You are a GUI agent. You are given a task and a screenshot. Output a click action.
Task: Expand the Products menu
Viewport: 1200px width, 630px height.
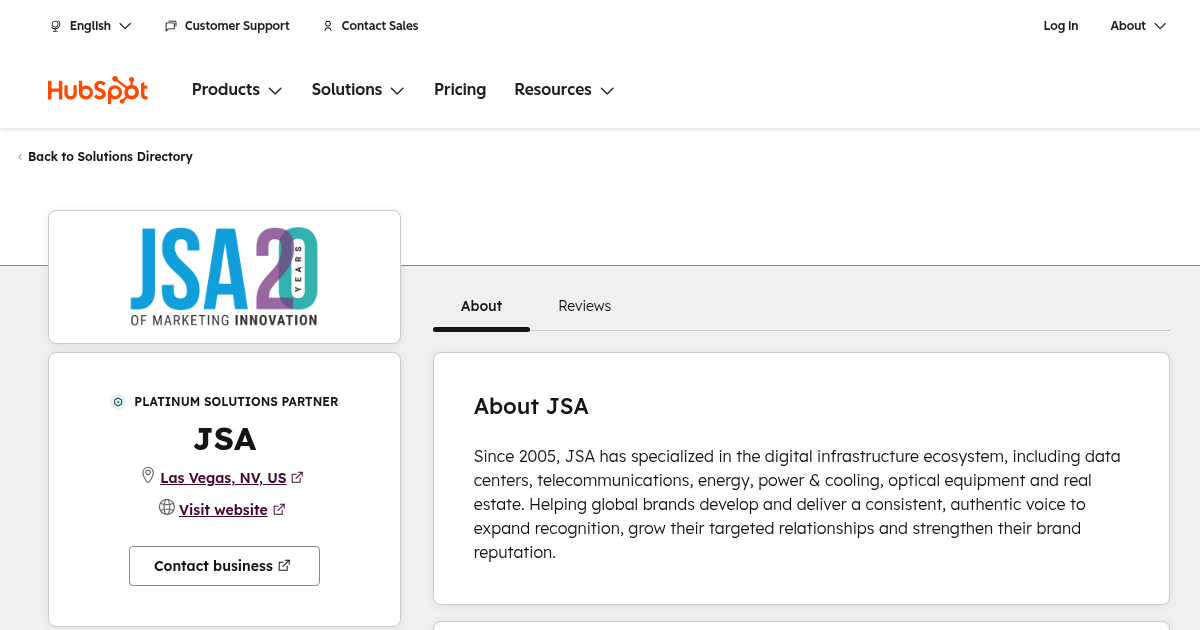[x=237, y=90]
